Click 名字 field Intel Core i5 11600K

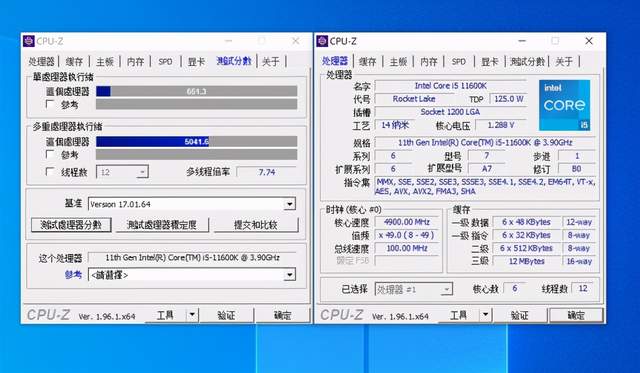coord(451,86)
